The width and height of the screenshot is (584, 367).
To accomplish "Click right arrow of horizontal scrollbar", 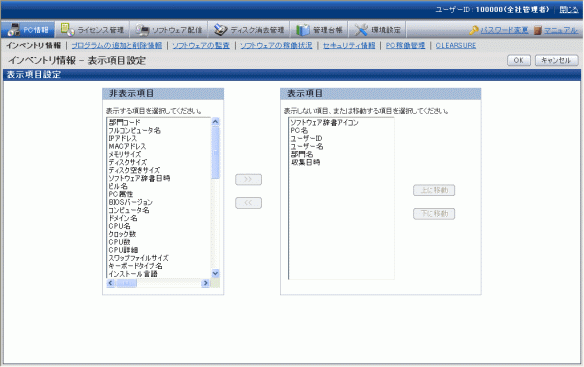I will click(x=205, y=283).
